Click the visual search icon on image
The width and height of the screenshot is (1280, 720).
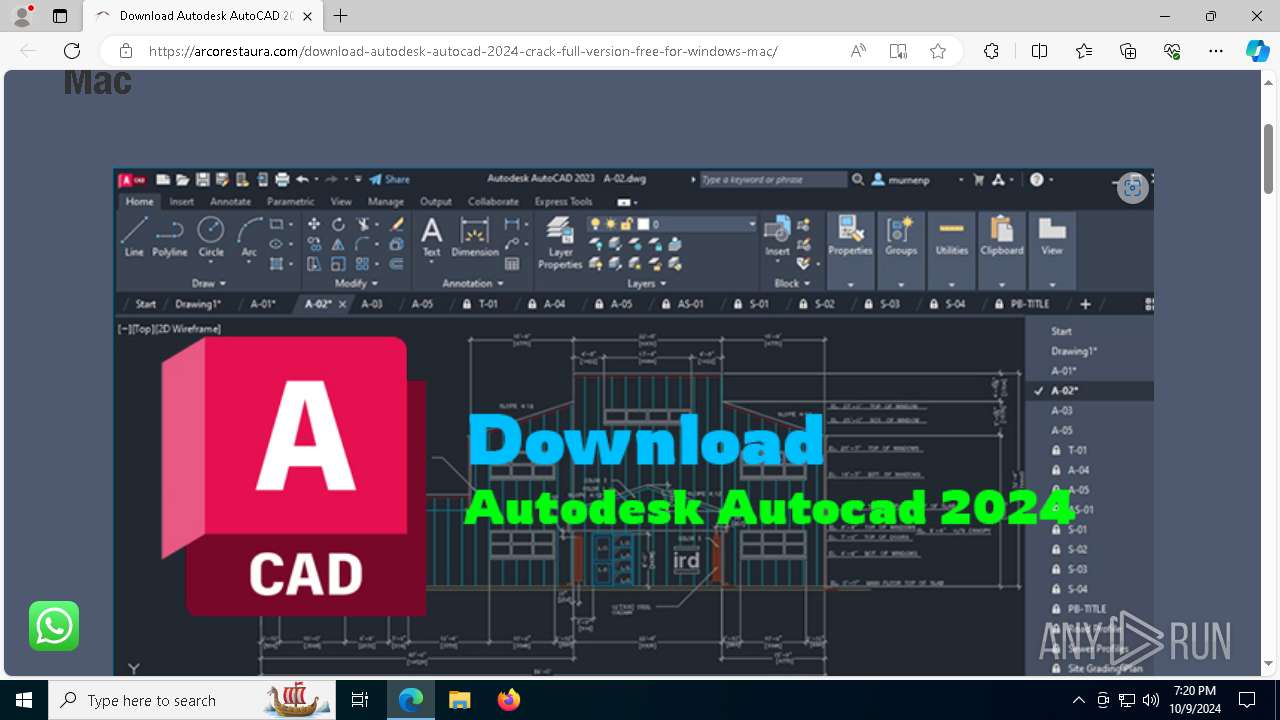[1132, 187]
